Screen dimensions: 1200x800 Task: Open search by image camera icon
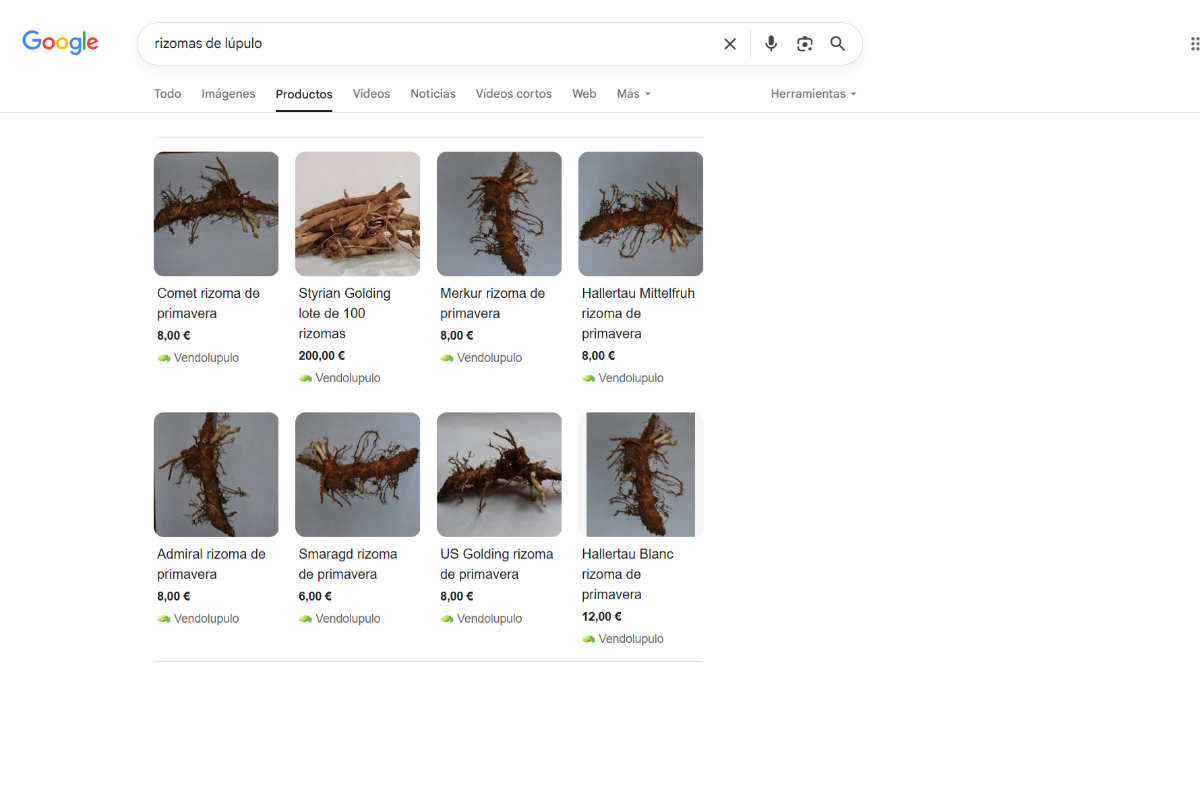pyautogui.click(x=805, y=44)
